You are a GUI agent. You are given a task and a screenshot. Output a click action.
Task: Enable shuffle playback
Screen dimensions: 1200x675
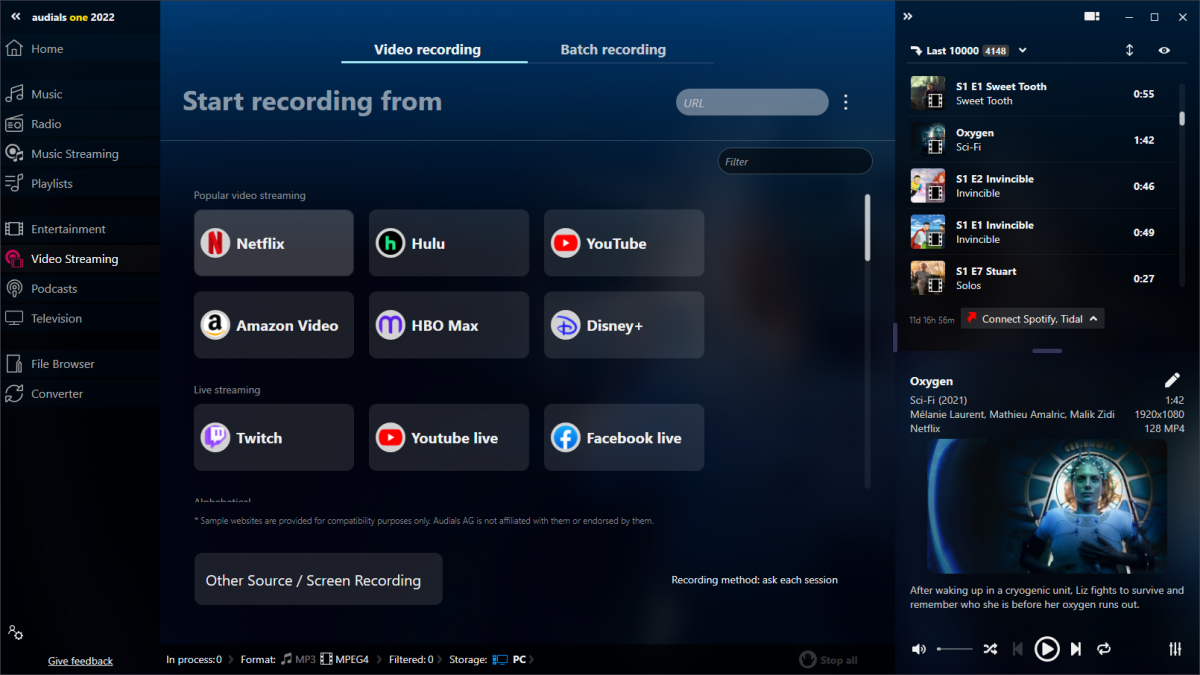pos(990,649)
